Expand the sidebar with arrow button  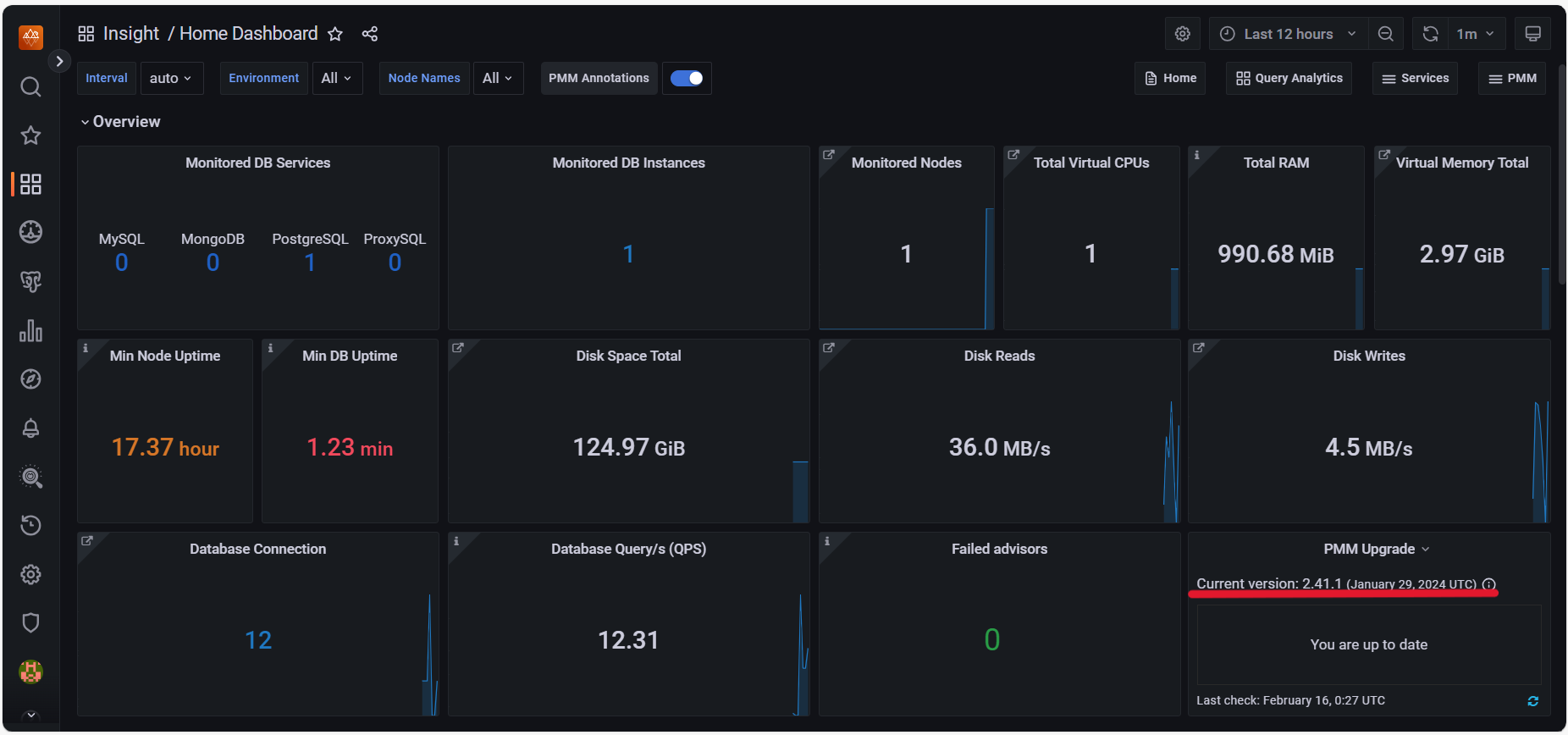point(58,61)
